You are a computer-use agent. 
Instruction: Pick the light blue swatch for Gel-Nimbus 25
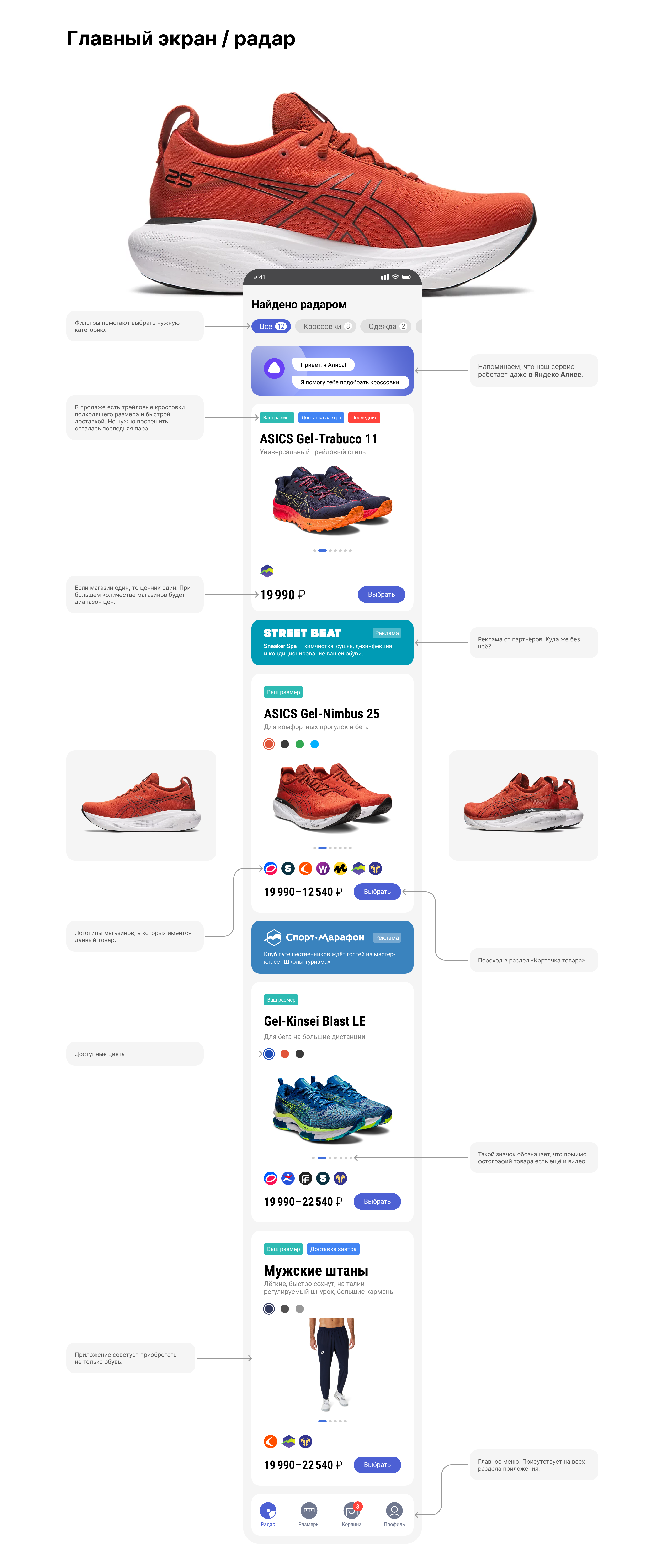coord(315,744)
